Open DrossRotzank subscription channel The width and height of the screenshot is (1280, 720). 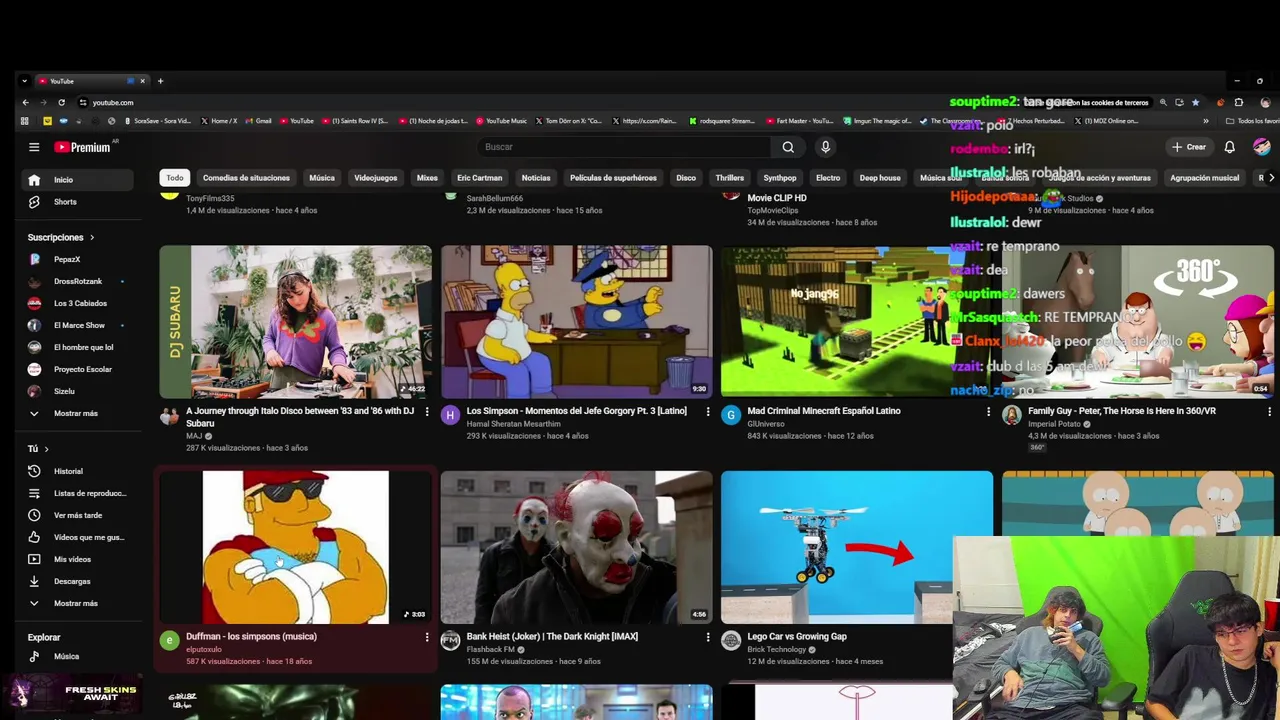[79, 281]
